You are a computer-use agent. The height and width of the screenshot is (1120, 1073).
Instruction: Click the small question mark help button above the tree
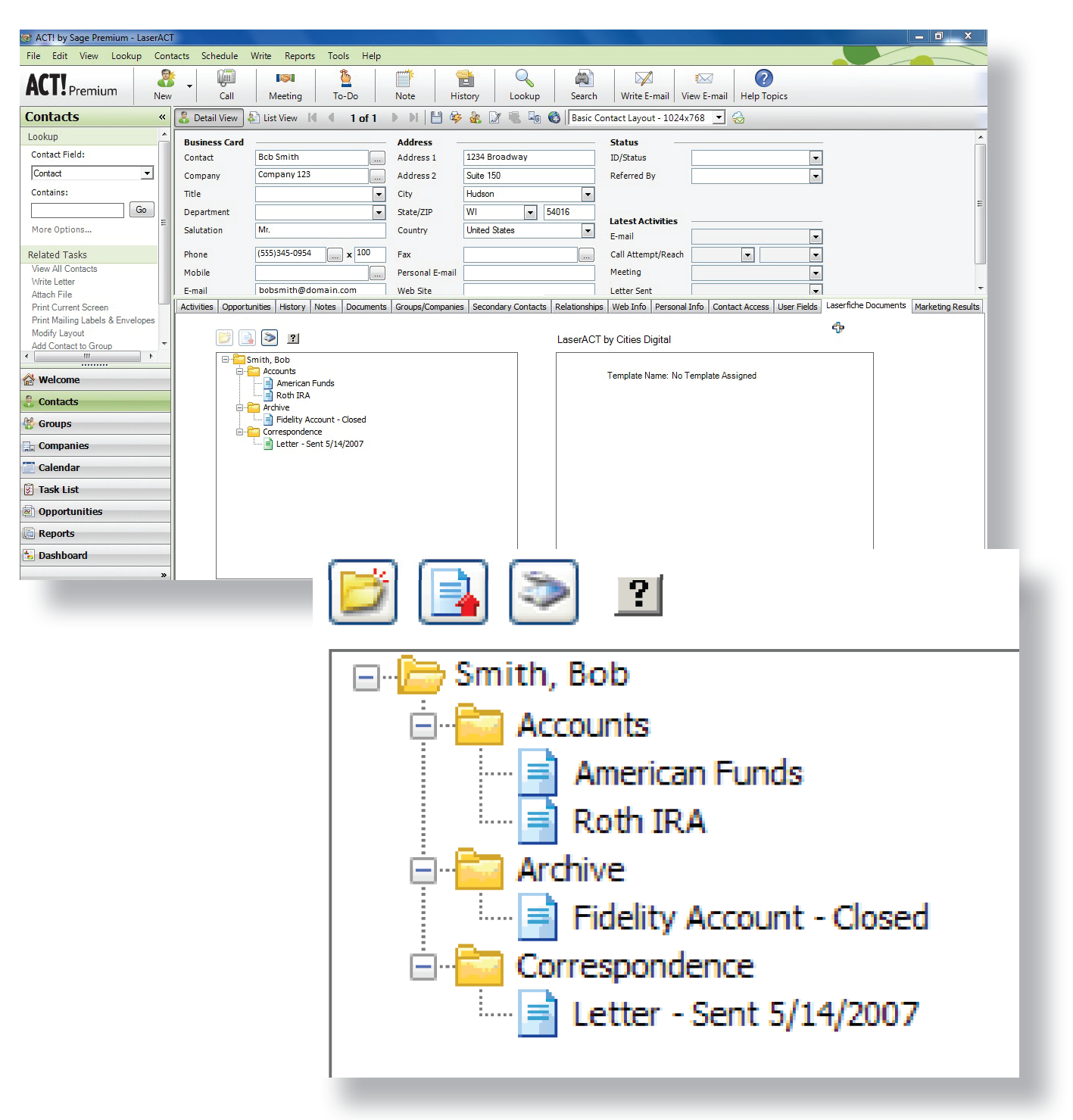click(294, 338)
